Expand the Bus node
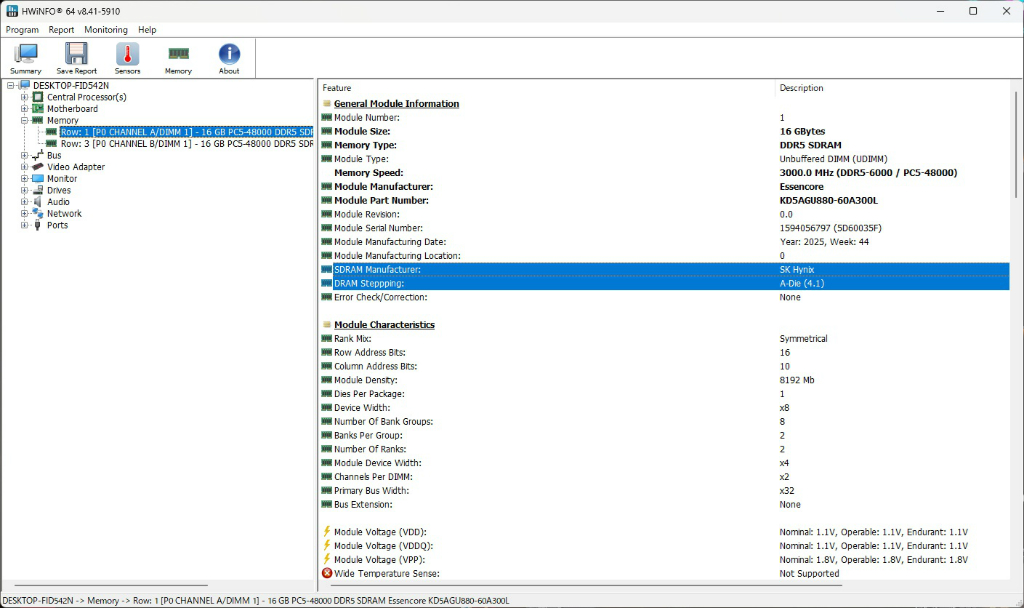The image size is (1024, 608). pyautogui.click(x=24, y=155)
